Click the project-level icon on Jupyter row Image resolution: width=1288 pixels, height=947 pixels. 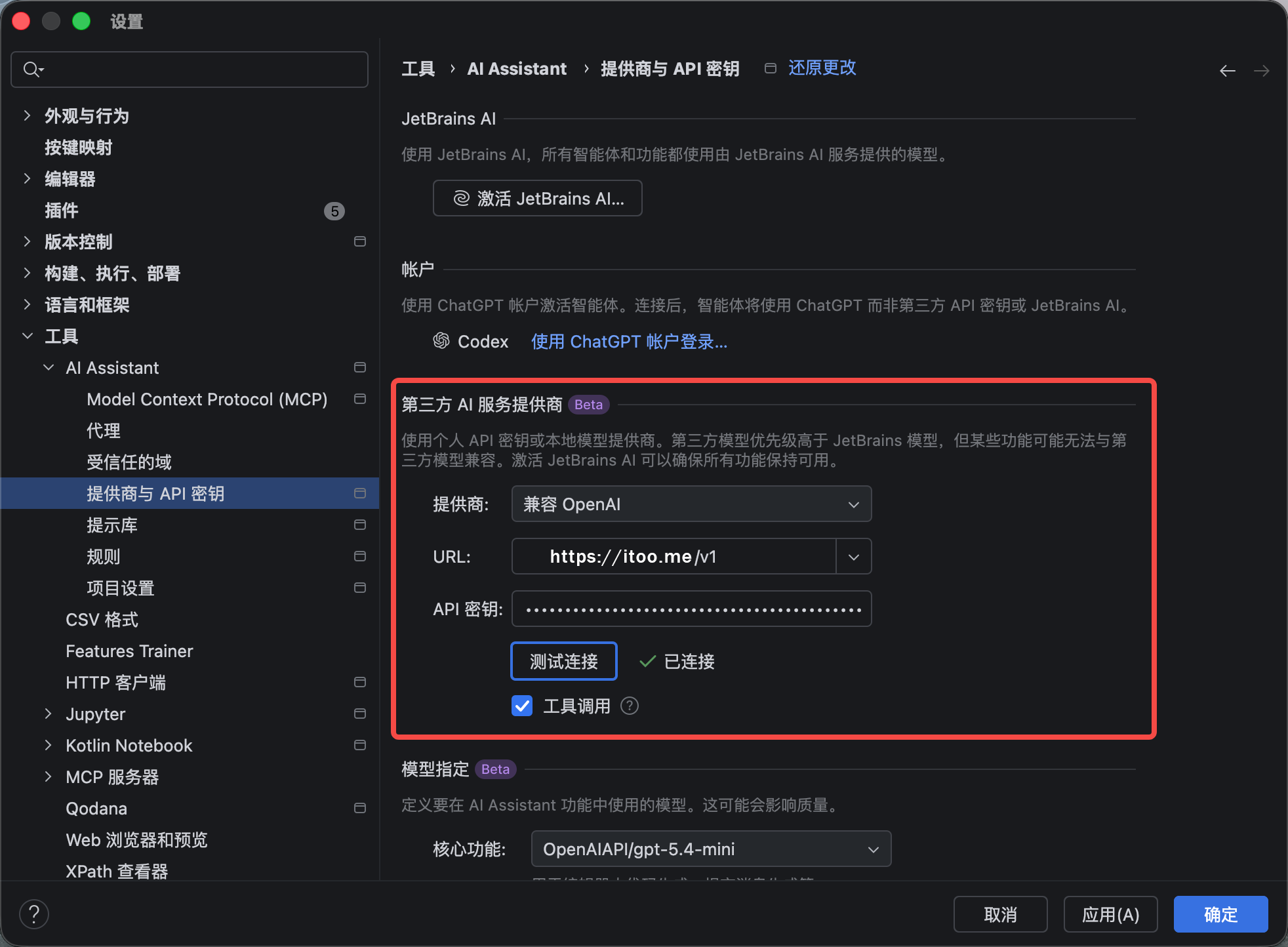(360, 714)
